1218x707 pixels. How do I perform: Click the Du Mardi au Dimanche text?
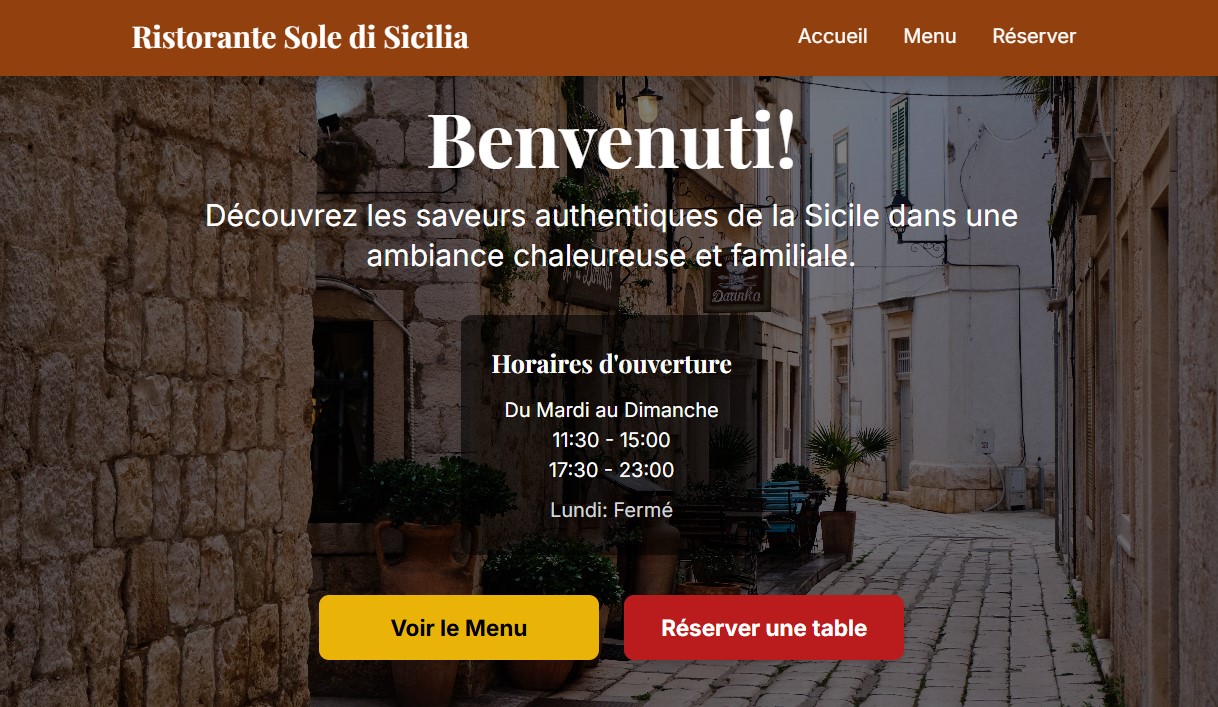pos(612,409)
